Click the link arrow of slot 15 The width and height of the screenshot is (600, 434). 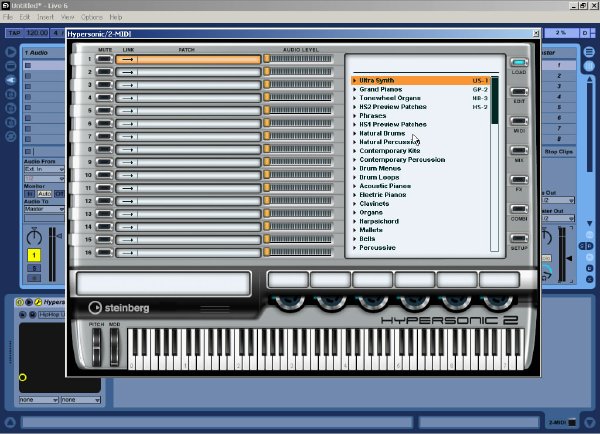127,240
